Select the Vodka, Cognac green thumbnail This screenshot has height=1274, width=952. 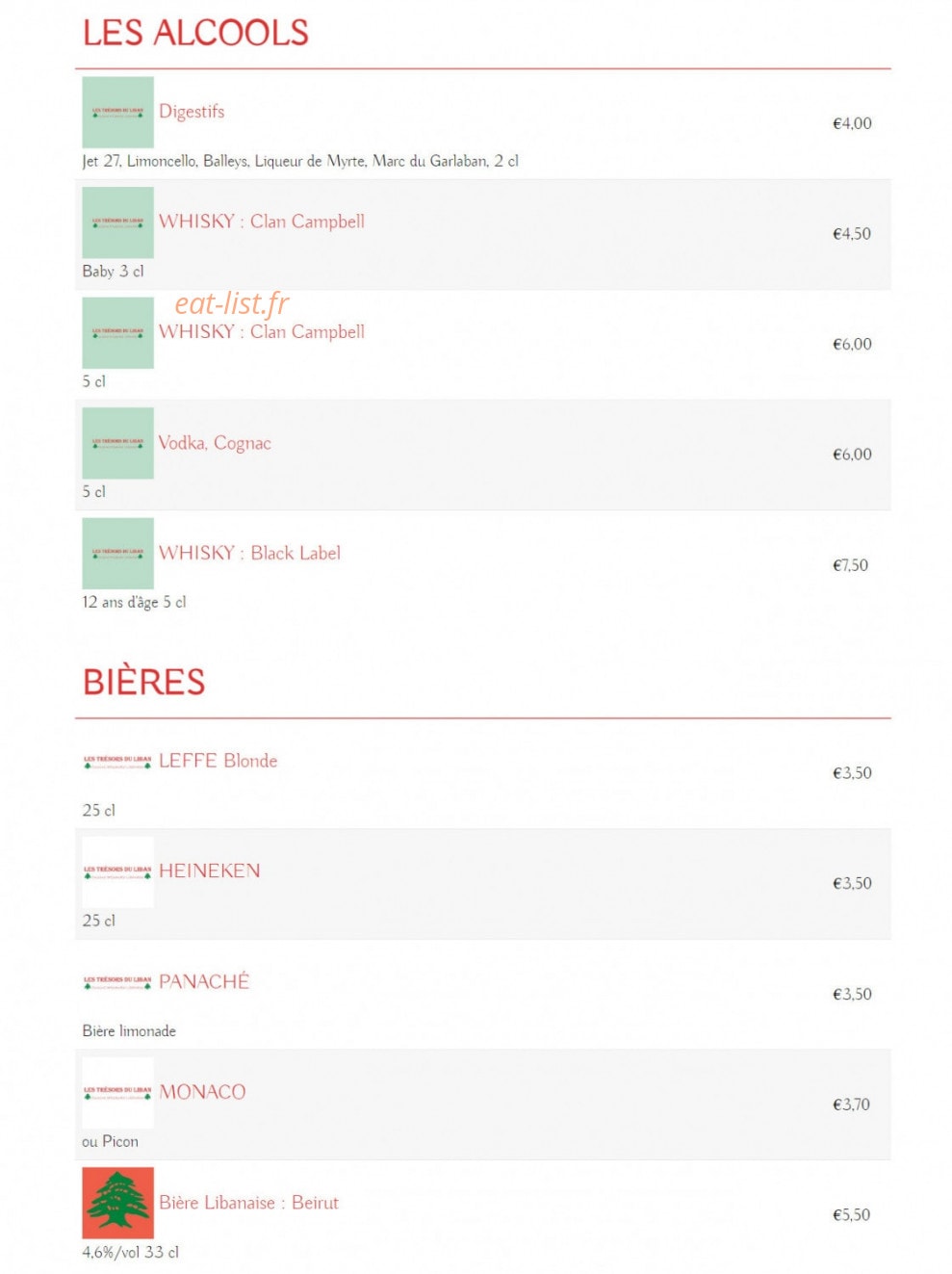click(x=117, y=443)
